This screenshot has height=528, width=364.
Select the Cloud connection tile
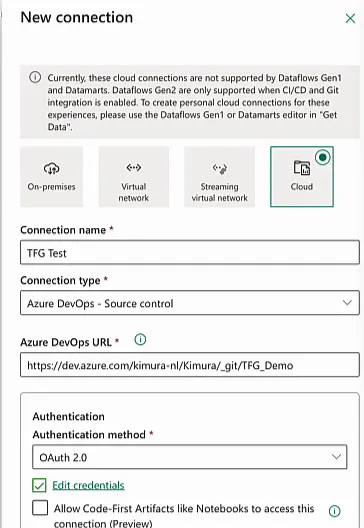(302, 177)
